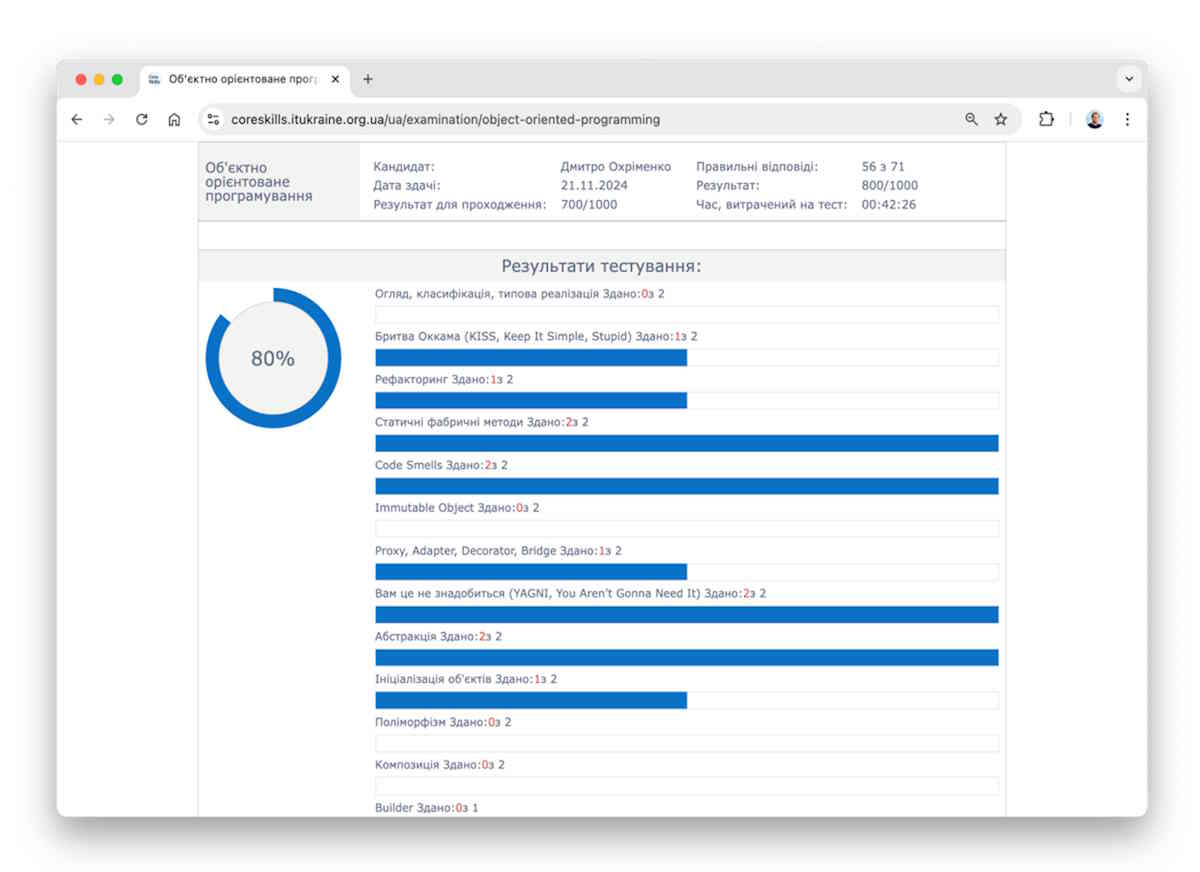Click the Бритва Оккама (KISS) label
The width and height of the screenshot is (1200, 872).
[x=536, y=336]
